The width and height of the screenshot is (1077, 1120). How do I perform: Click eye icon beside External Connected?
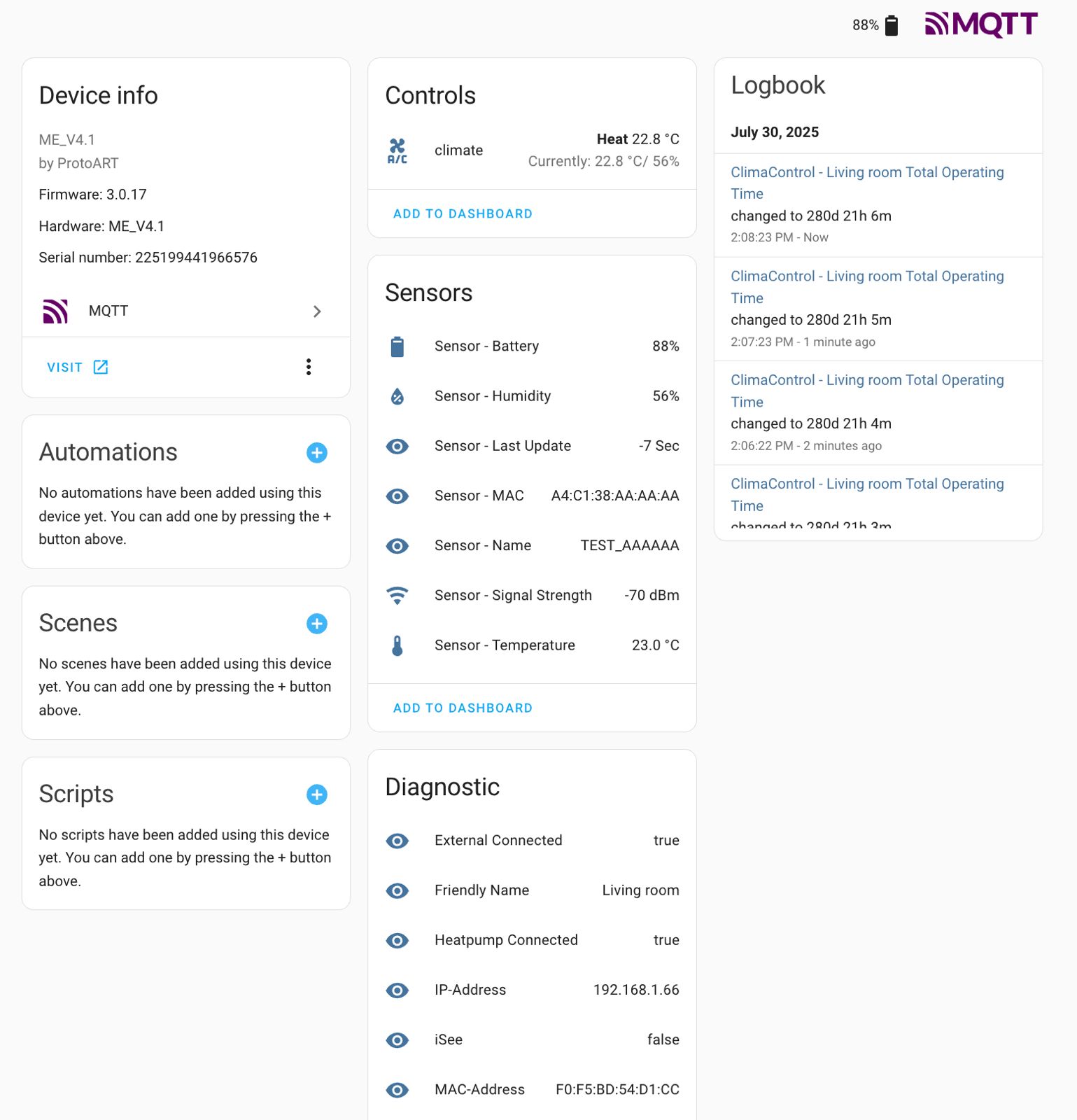(397, 841)
